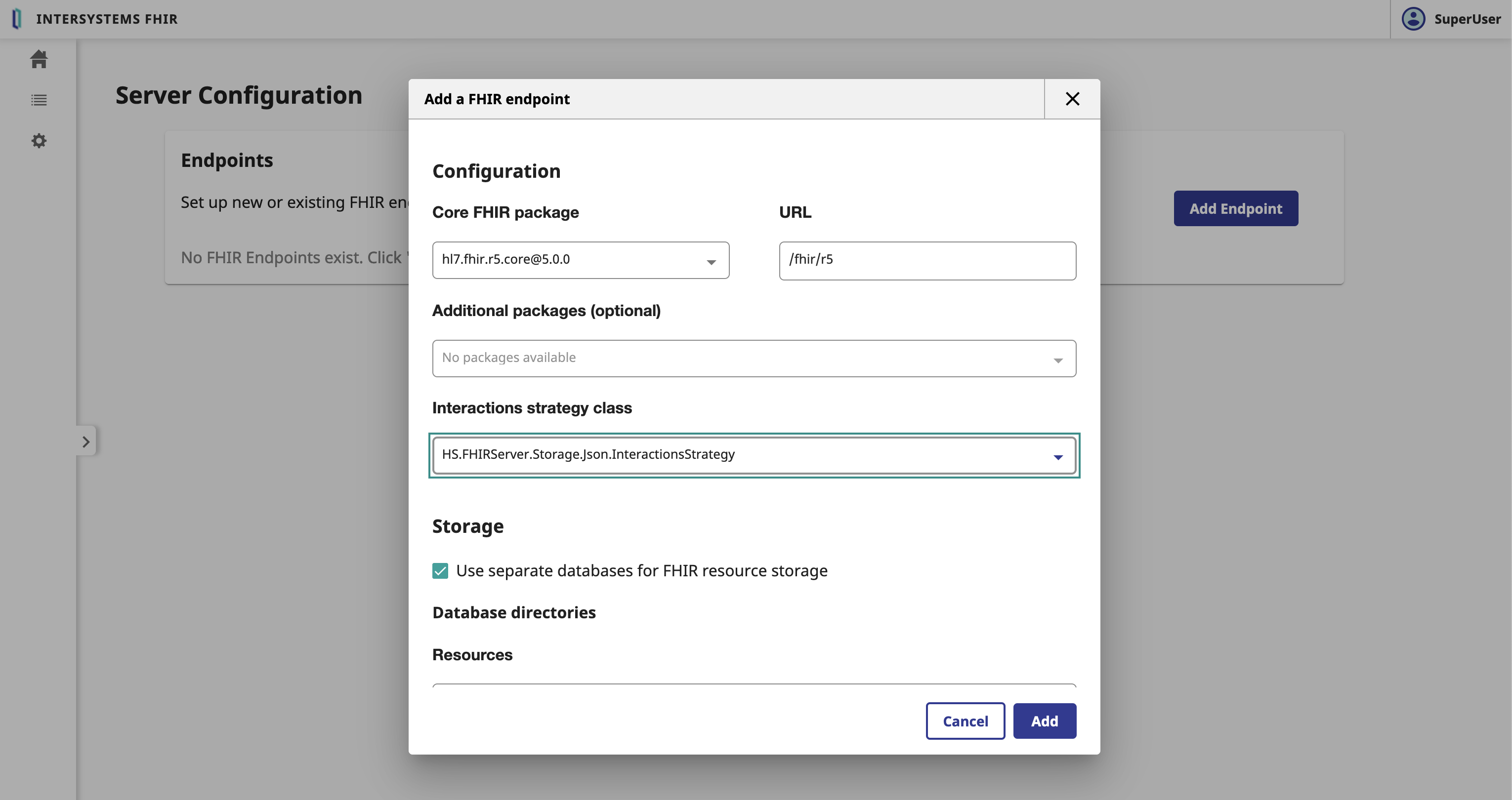Click the InterSystems logo icon
1512x800 pixels.
point(17,19)
